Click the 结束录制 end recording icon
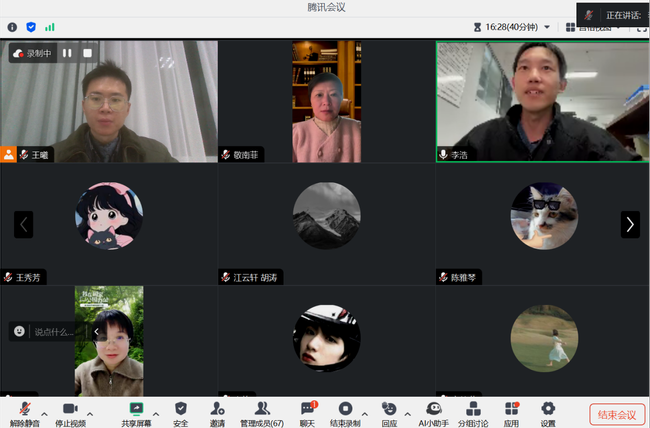The height and width of the screenshot is (428, 650). tap(345, 410)
